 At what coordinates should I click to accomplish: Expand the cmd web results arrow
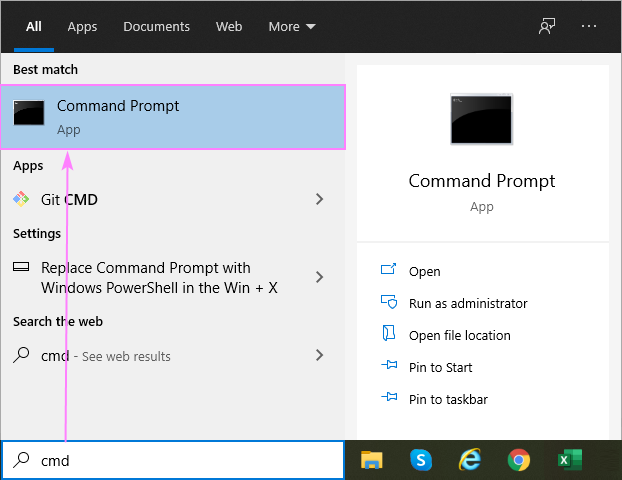point(319,355)
